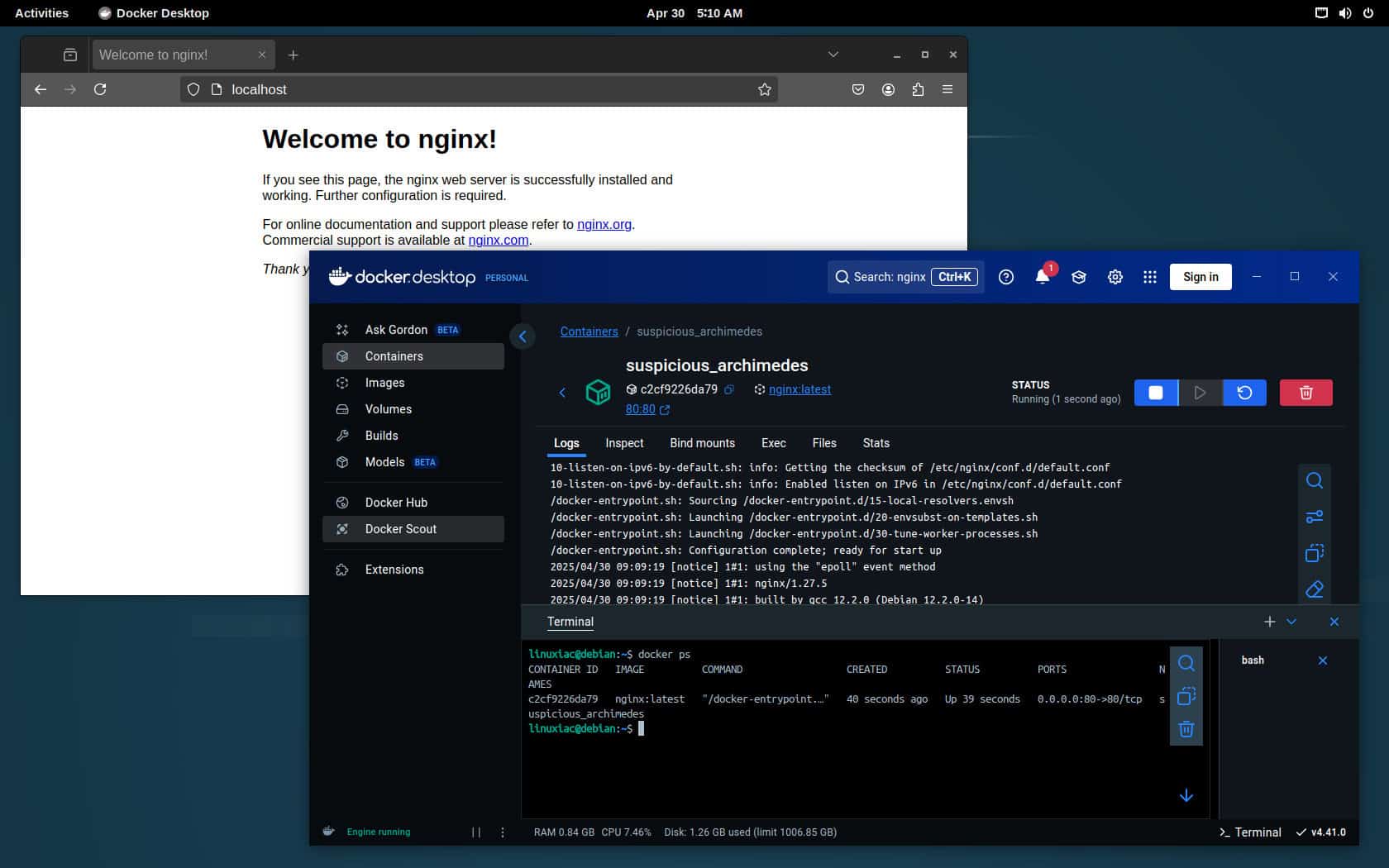
Task: Open the Ask Gordon assistant
Action: (398, 329)
